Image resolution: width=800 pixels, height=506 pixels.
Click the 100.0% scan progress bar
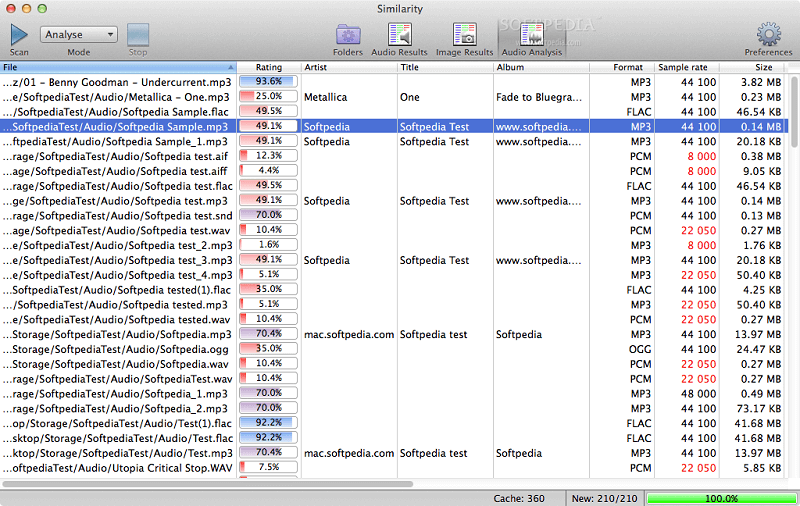point(721,498)
